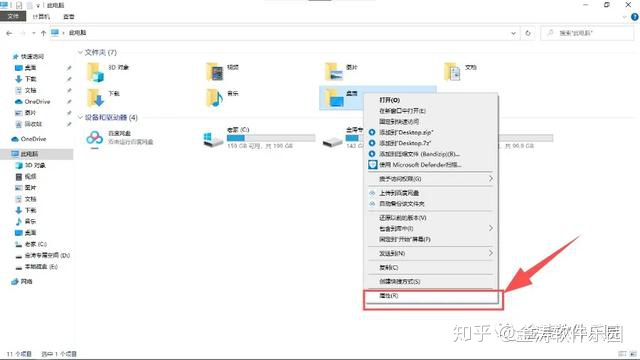Click the help question mark icon
The height and width of the screenshot is (360, 640).
634,17
